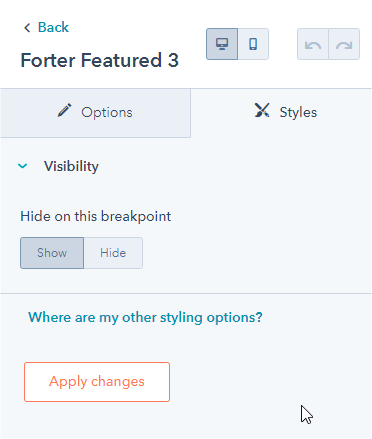This screenshot has height=439, width=372.
Task: Click the Visibility section heading
Action: [x=71, y=166]
